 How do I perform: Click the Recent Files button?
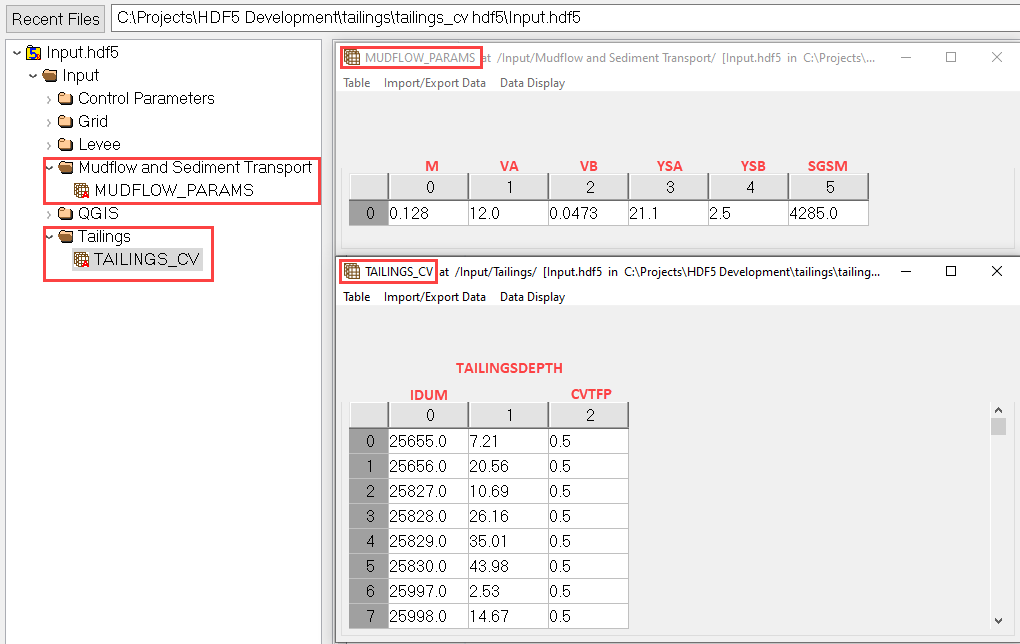click(x=56, y=18)
